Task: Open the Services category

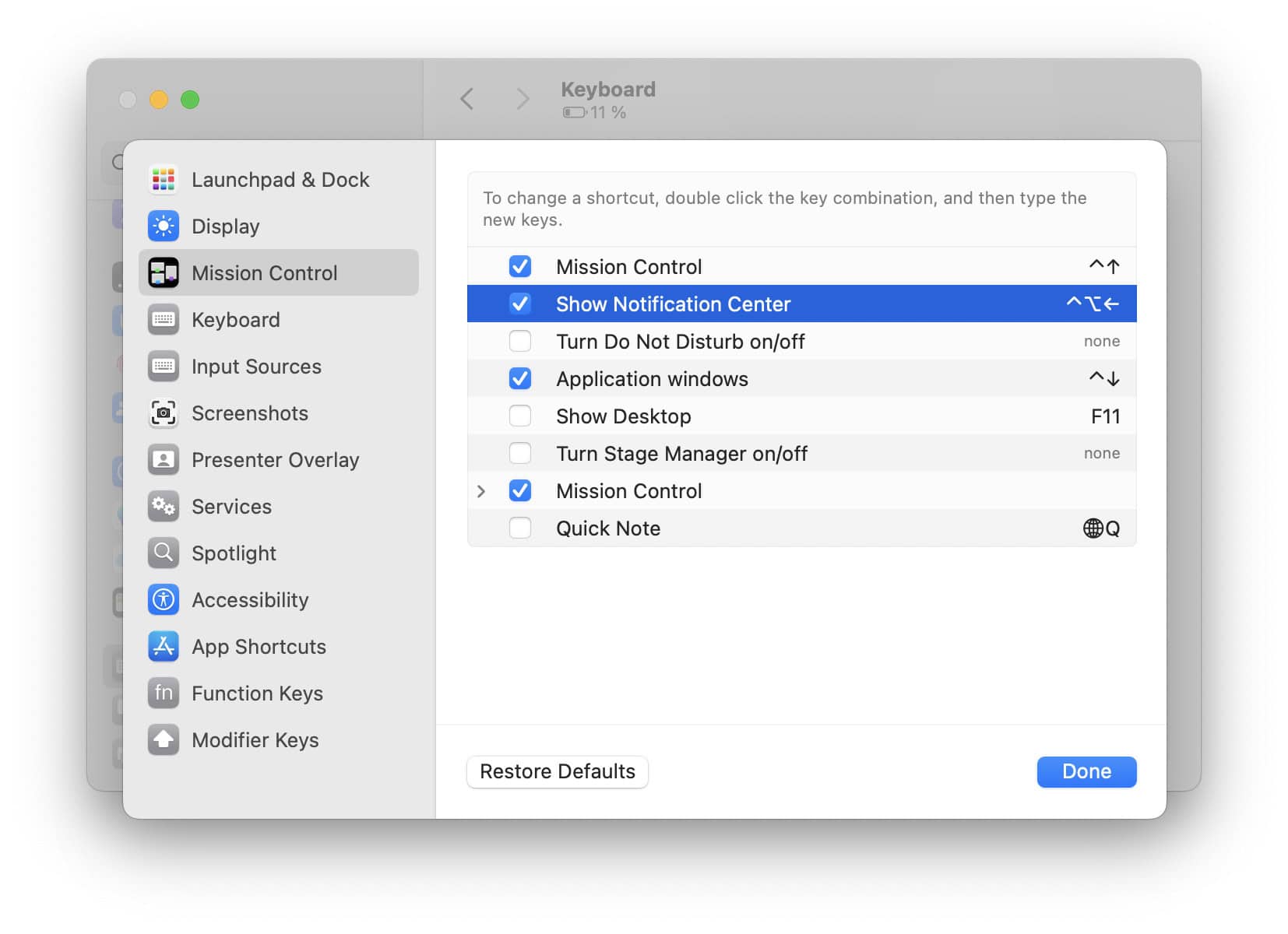Action: click(x=279, y=507)
